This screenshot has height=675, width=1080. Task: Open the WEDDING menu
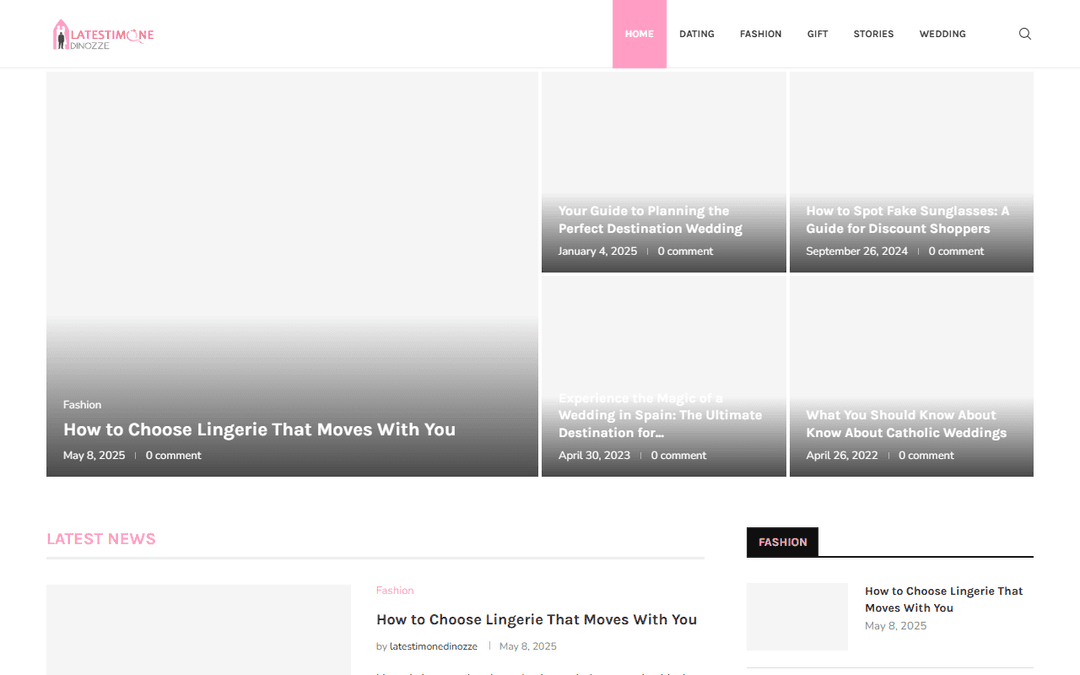pos(942,34)
